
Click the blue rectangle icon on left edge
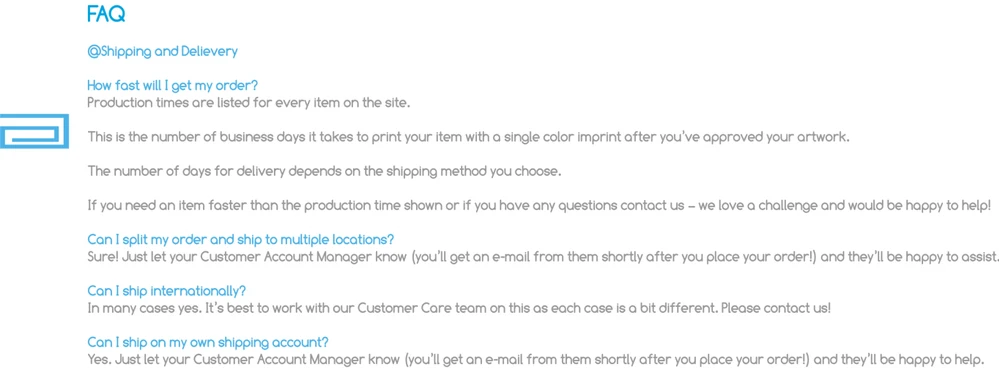pos(34,131)
